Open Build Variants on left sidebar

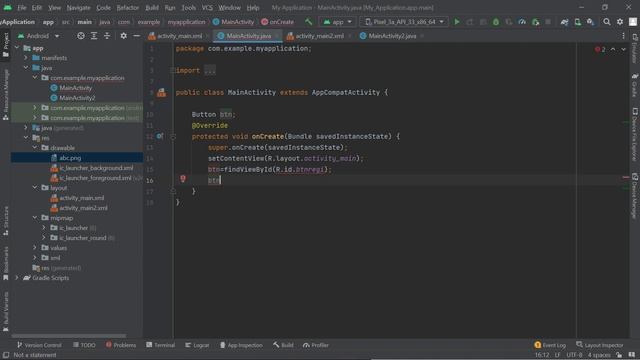point(6,311)
